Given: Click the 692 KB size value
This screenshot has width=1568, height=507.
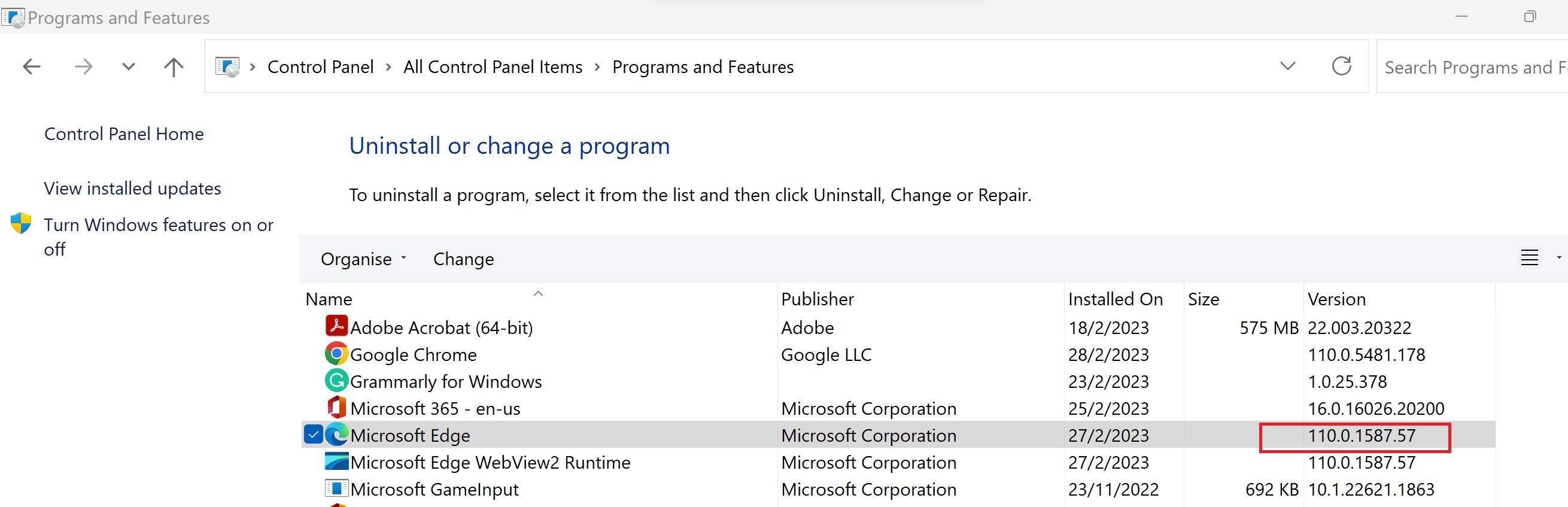Looking at the screenshot, I should 1272,490.
